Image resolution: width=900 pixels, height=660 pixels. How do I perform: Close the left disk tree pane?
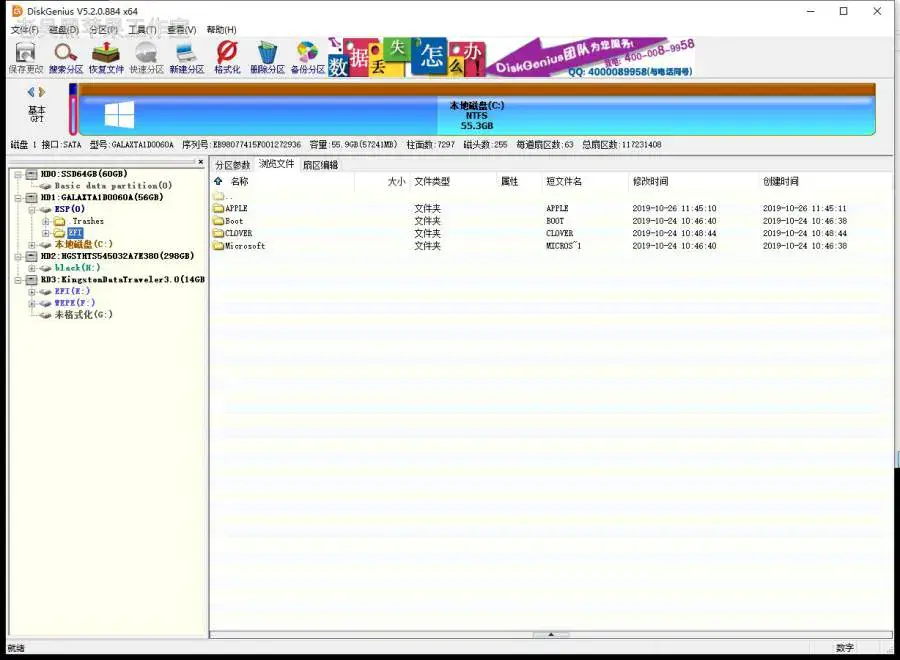coord(201,162)
